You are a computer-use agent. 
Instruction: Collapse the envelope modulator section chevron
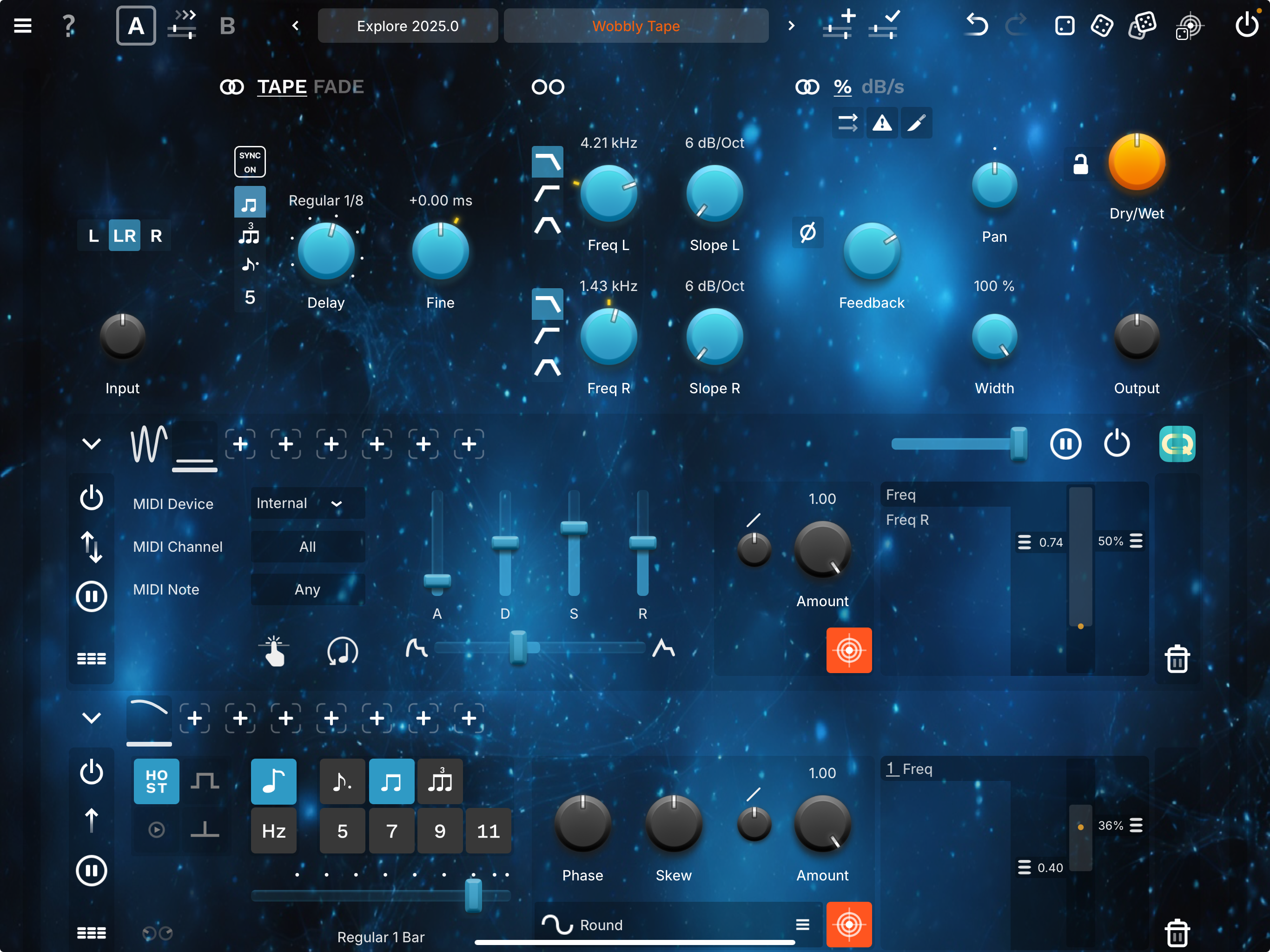point(91,443)
